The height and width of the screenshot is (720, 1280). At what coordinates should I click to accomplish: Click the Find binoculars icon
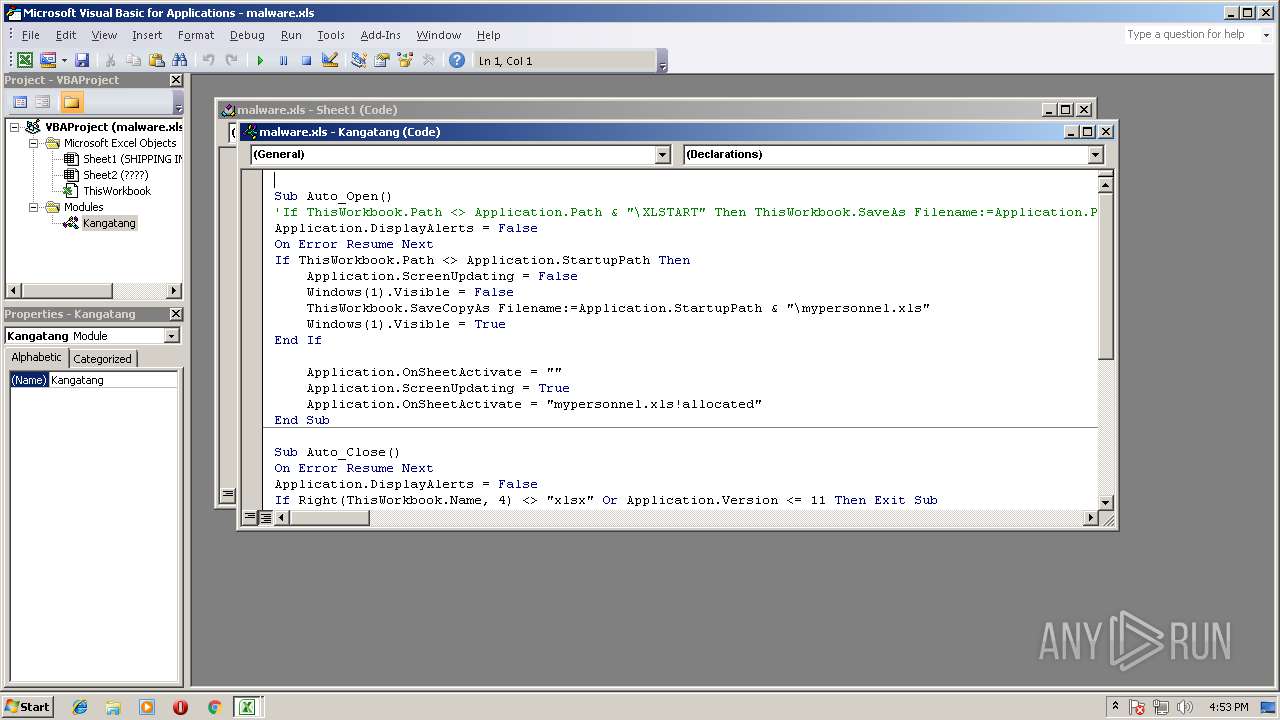click(x=180, y=61)
